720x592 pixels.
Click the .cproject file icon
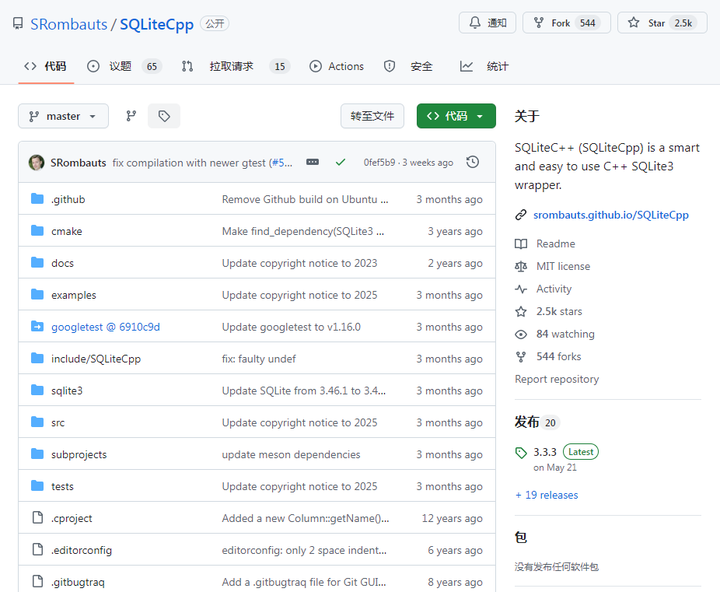pyautogui.click(x=38, y=518)
